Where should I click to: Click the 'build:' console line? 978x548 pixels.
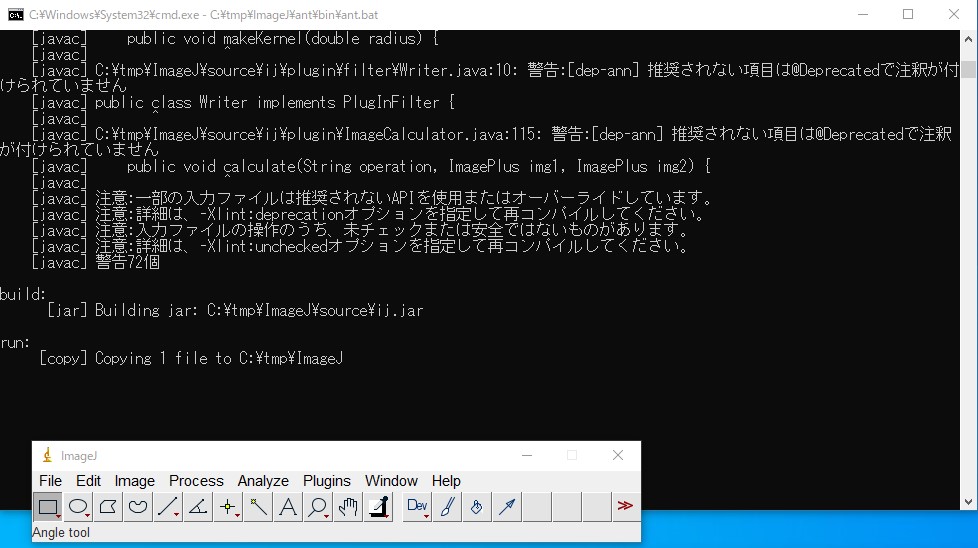23,294
